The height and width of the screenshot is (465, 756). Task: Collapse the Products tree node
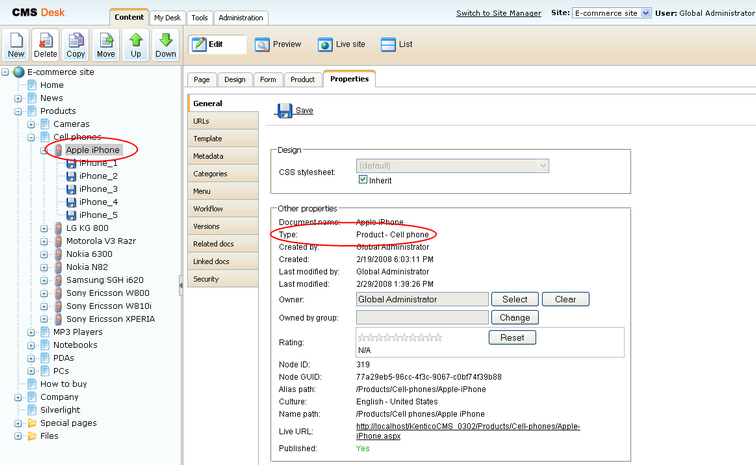(x=18, y=111)
